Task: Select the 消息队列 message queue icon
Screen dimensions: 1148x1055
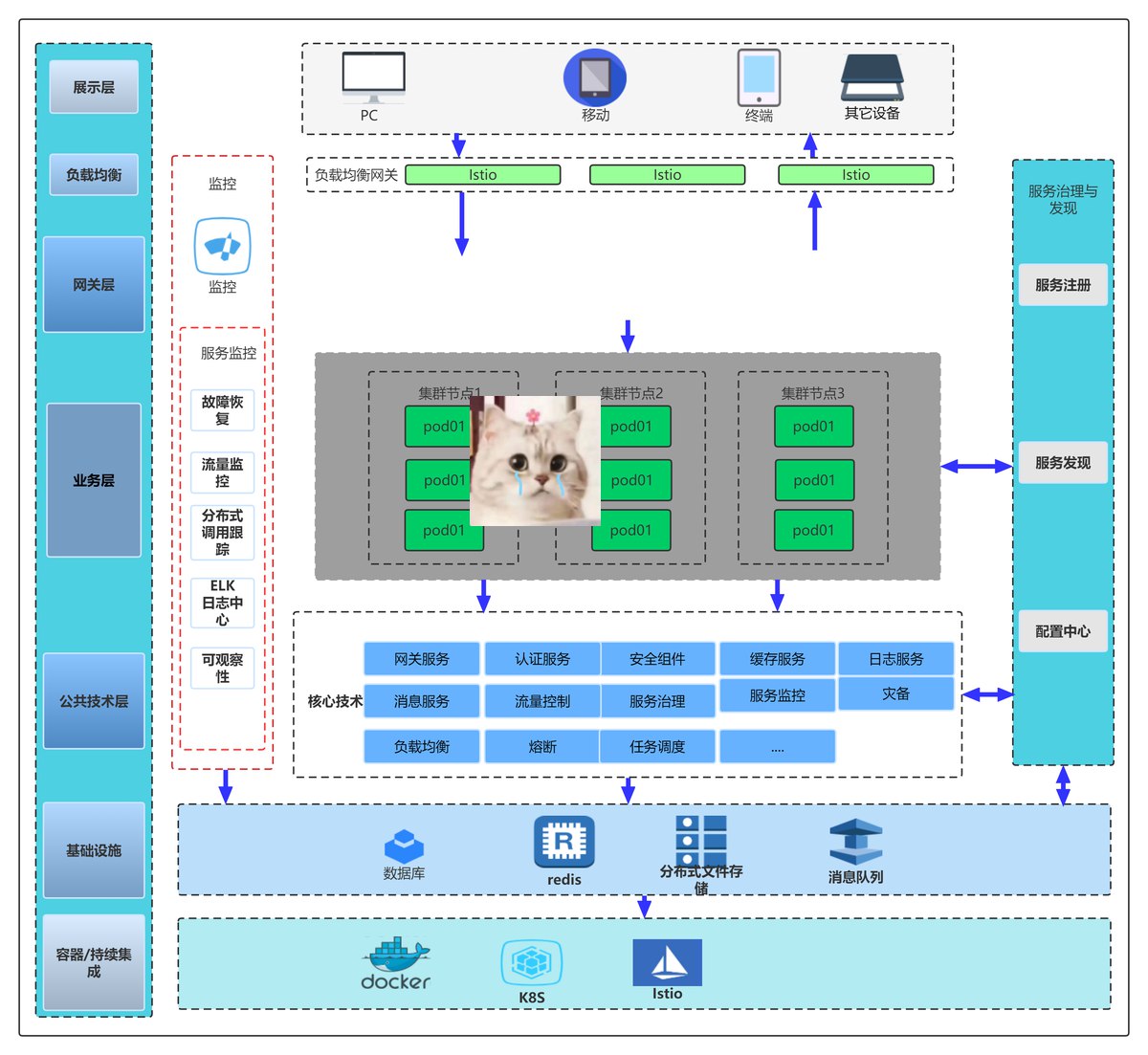Action: (854, 840)
